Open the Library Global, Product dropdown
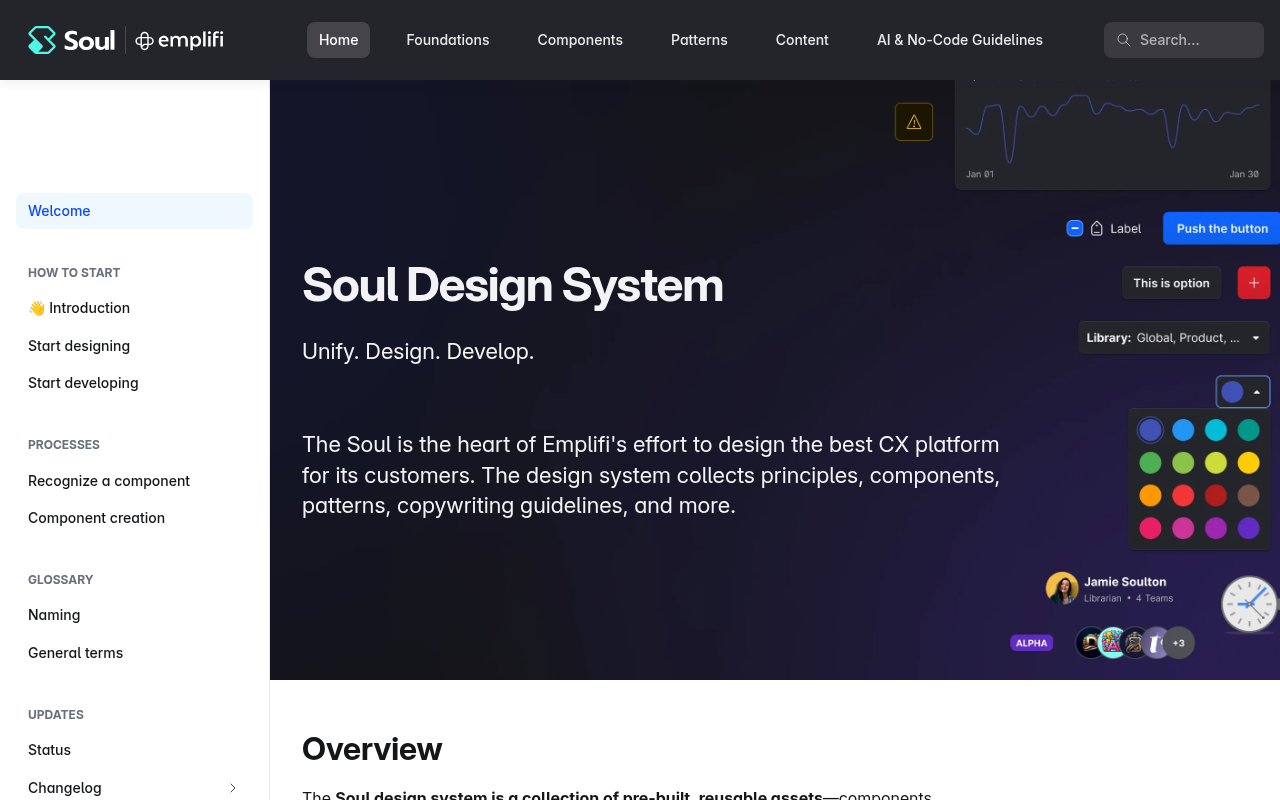This screenshot has height=800, width=1280. [1174, 338]
